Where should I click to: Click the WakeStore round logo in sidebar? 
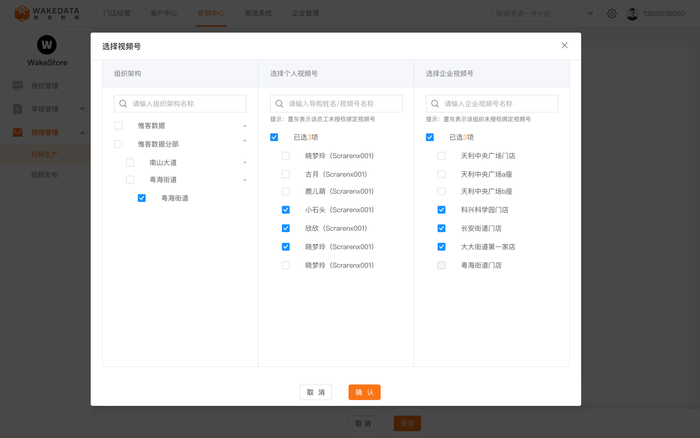(x=47, y=45)
